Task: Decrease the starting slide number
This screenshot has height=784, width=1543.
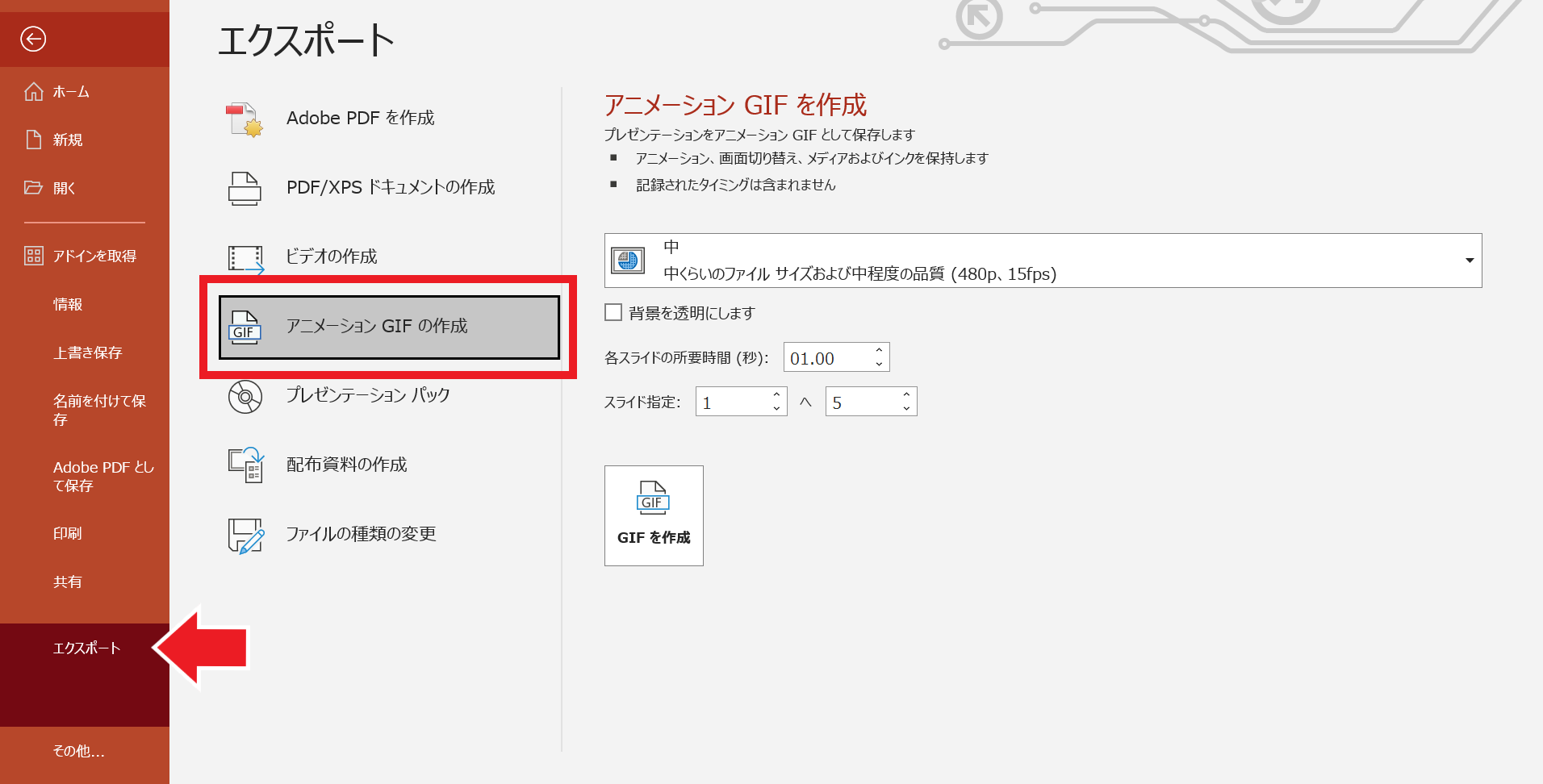Action: pos(776,408)
